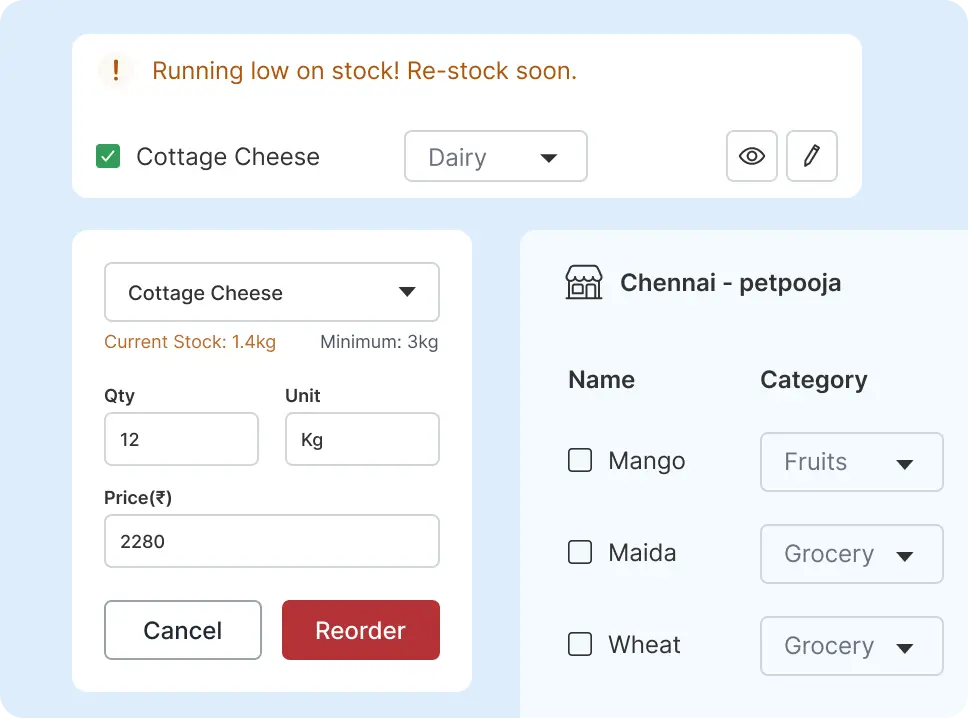This screenshot has width=968, height=718.
Task: Tick the Mango checkbox
Action: point(580,461)
